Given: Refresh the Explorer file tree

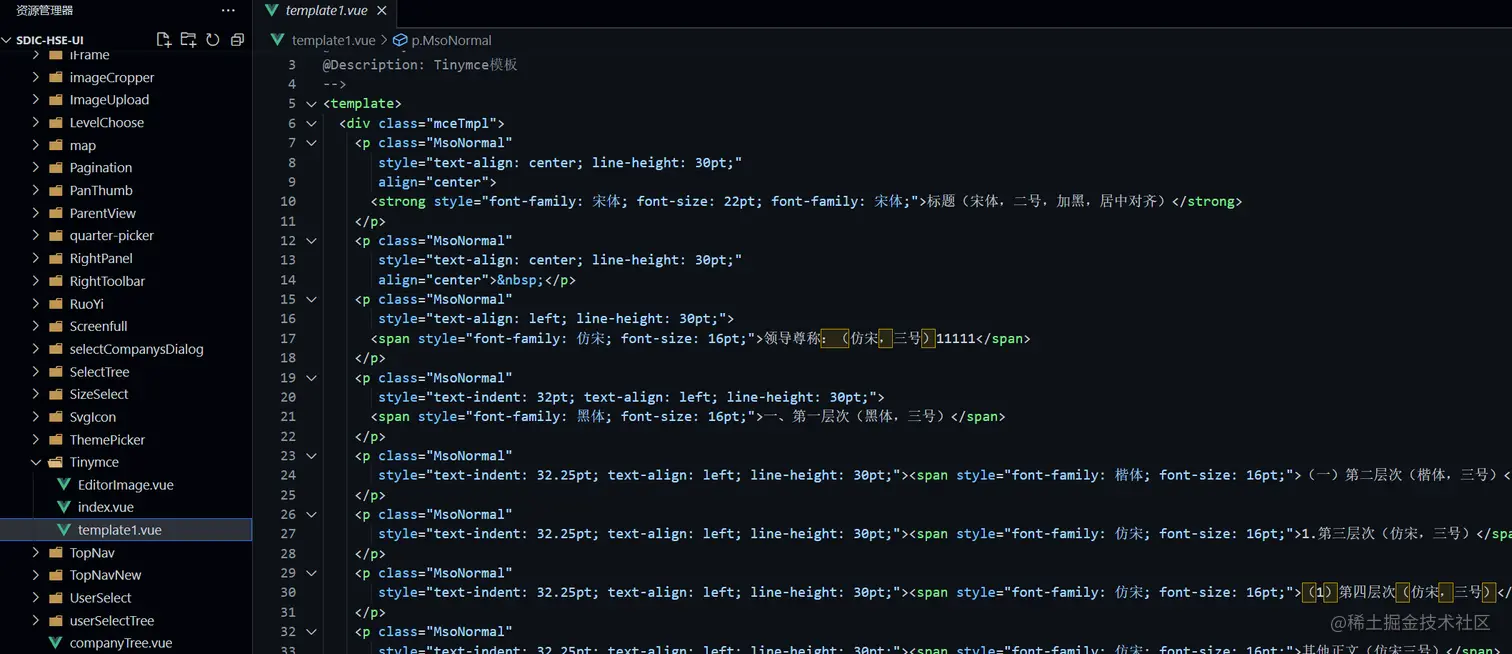Looking at the screenshot, I should (x=212, y=39).
